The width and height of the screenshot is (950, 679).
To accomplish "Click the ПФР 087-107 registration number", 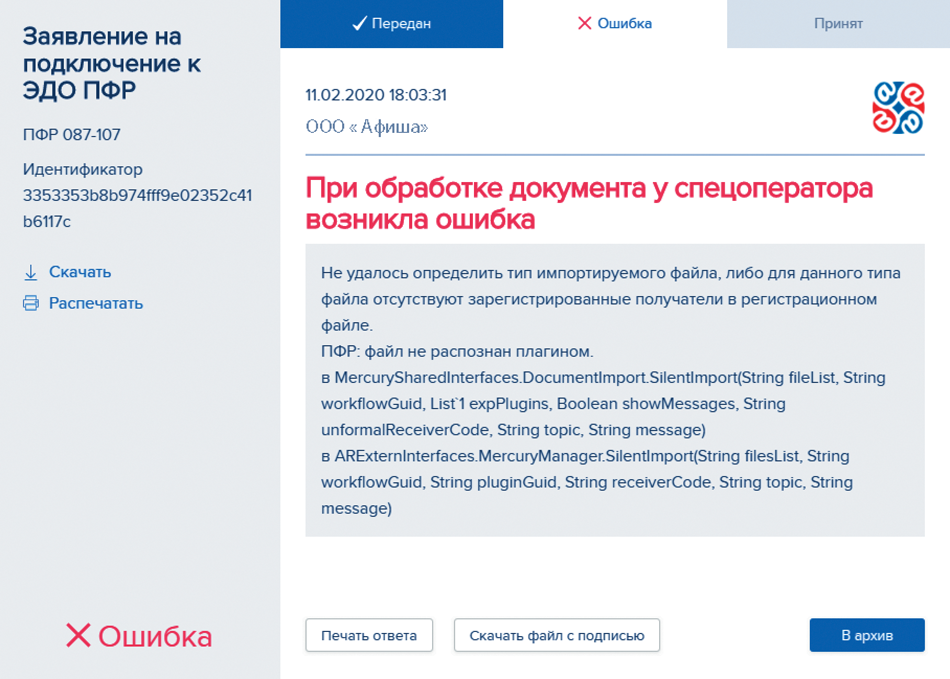I will (72, 135).
